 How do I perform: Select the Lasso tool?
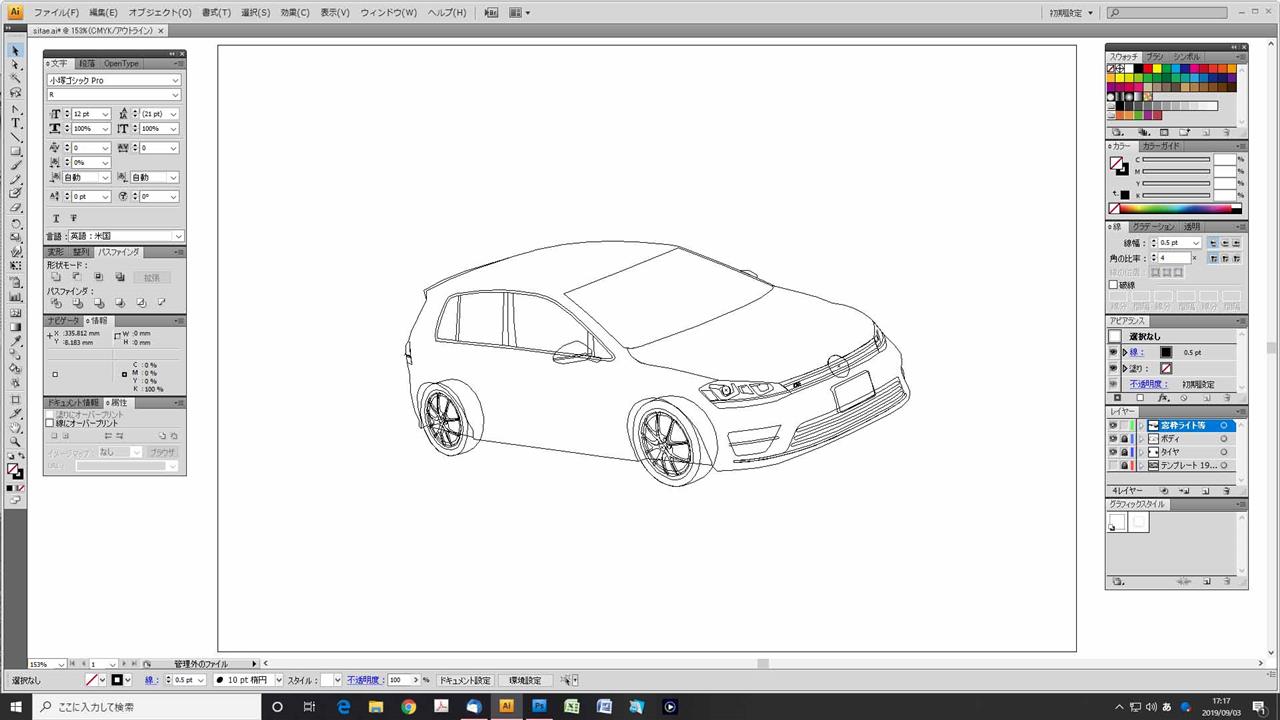(16, 92)
